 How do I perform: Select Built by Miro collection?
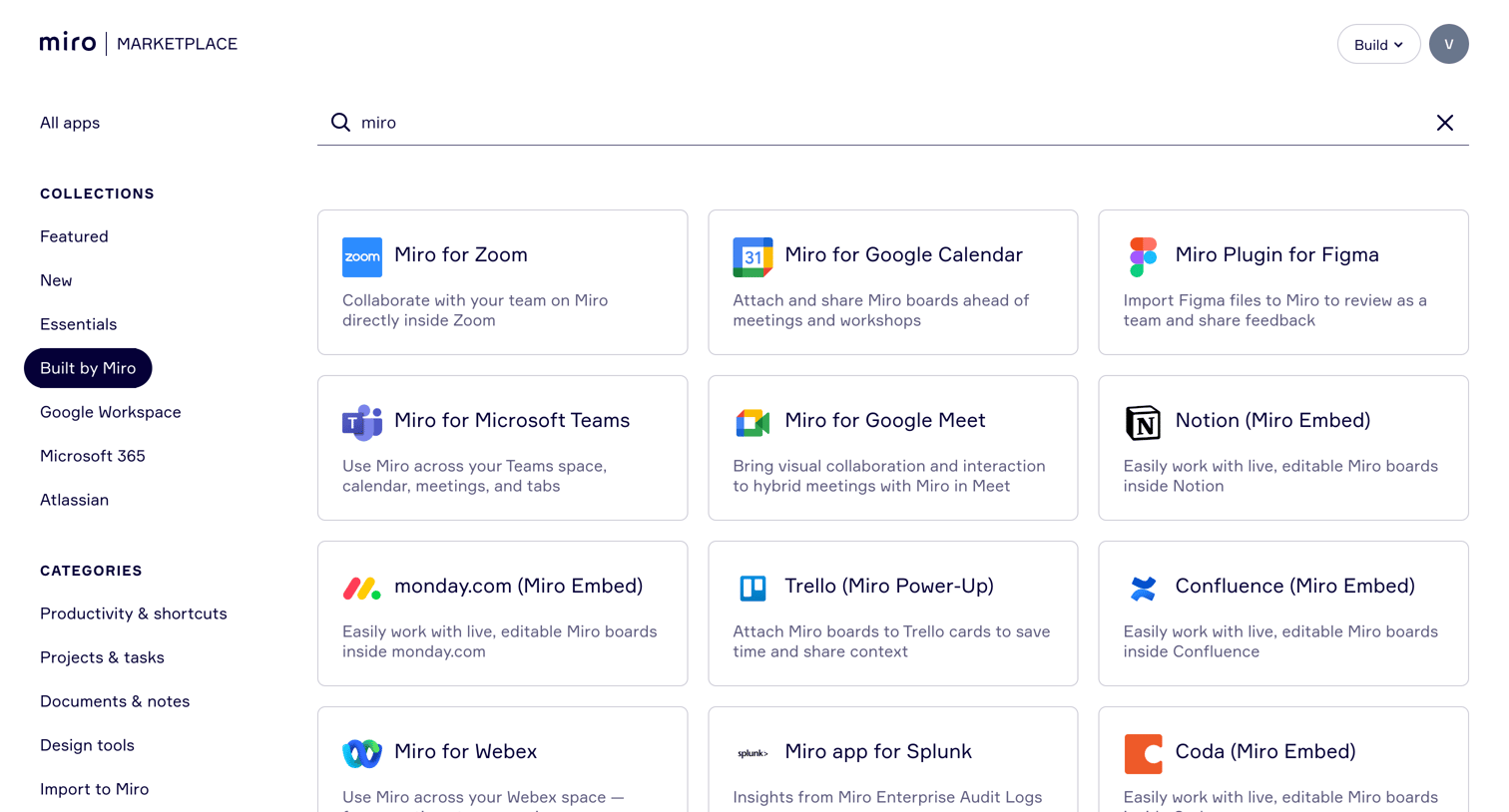tap(88, 368)
